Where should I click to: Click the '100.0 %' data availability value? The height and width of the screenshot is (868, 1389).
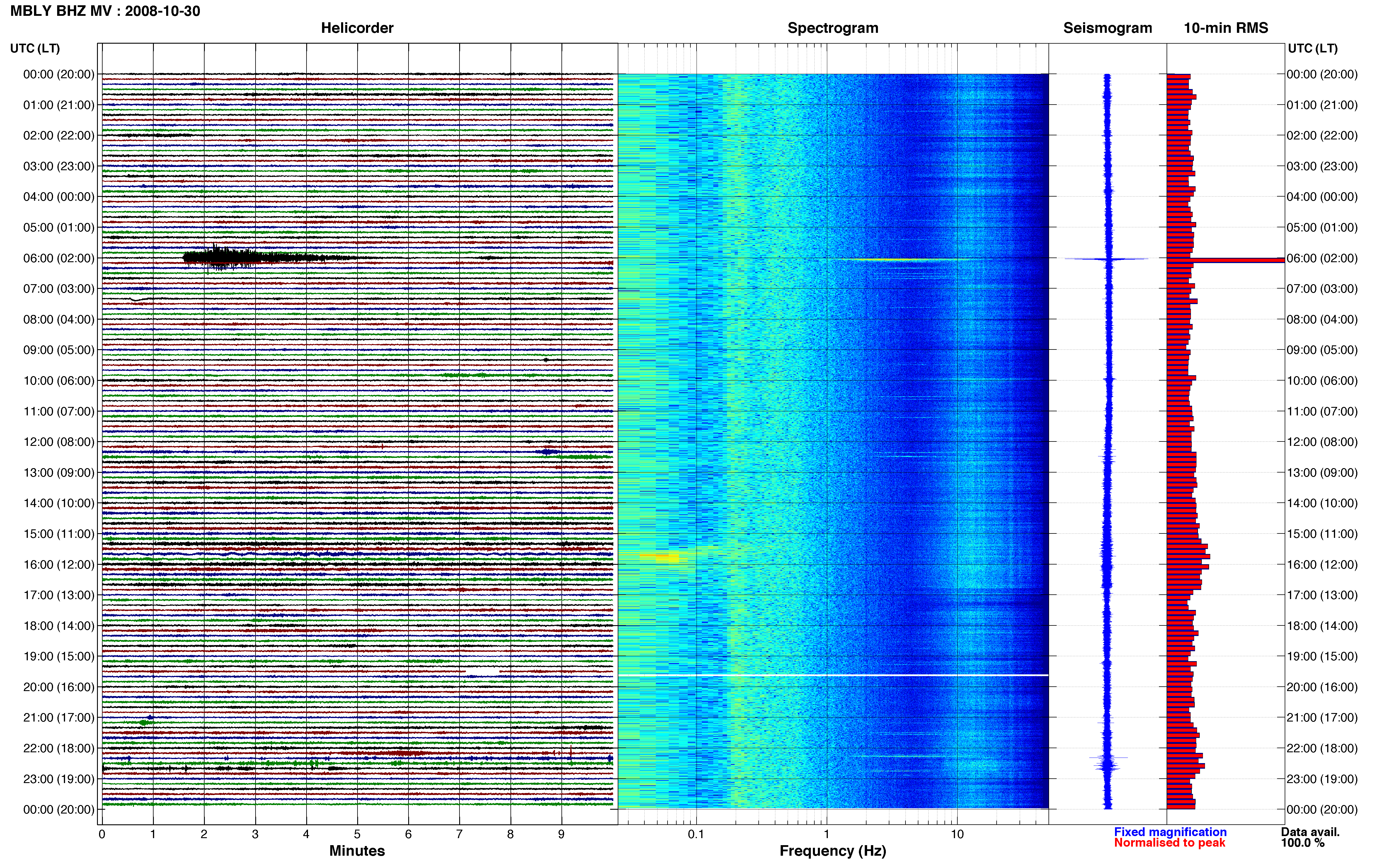1302,843
